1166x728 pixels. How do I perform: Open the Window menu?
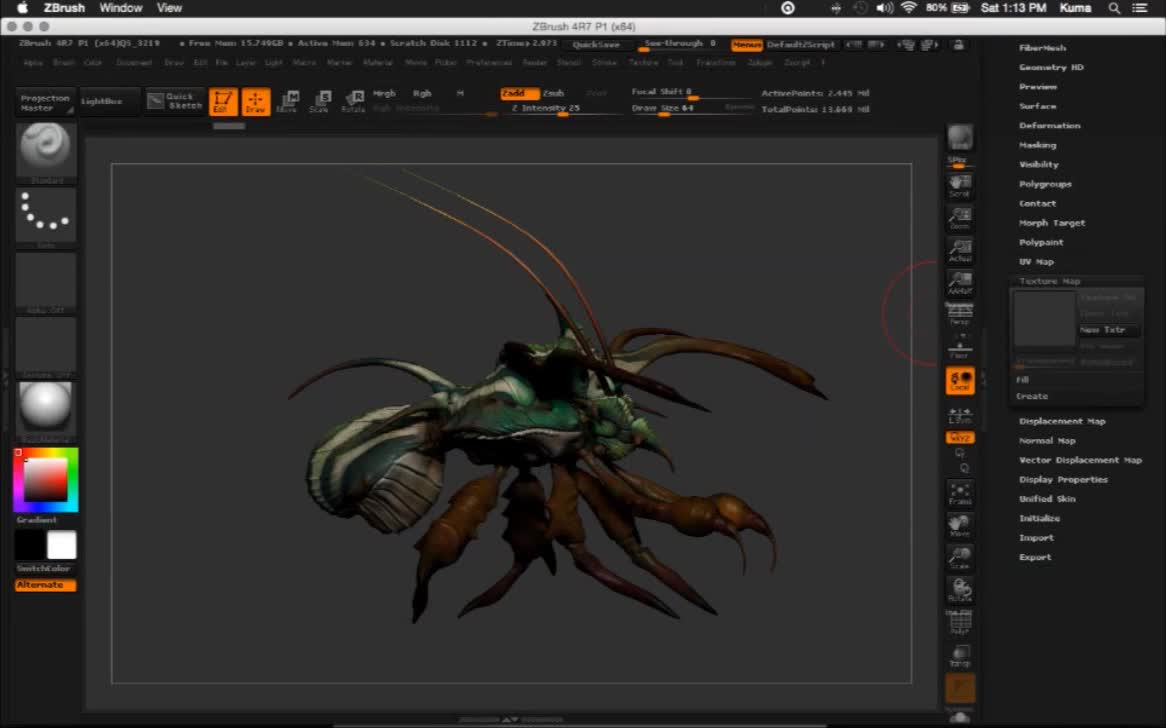[x=120, y=8]
